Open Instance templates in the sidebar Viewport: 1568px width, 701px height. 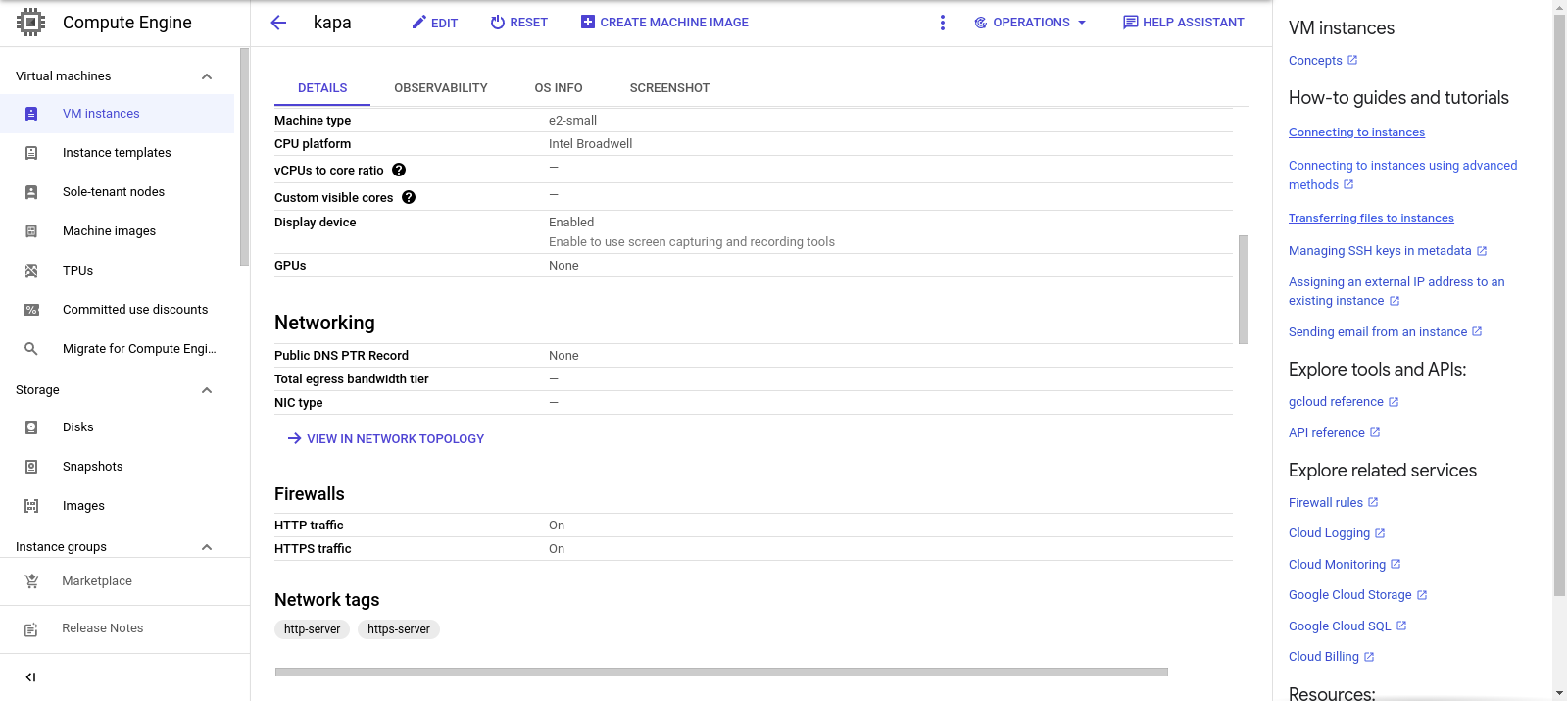(118, 153)
